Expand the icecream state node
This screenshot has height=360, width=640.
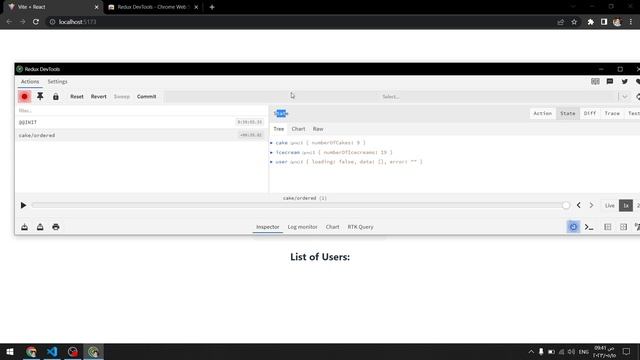[x=271, y=153]
